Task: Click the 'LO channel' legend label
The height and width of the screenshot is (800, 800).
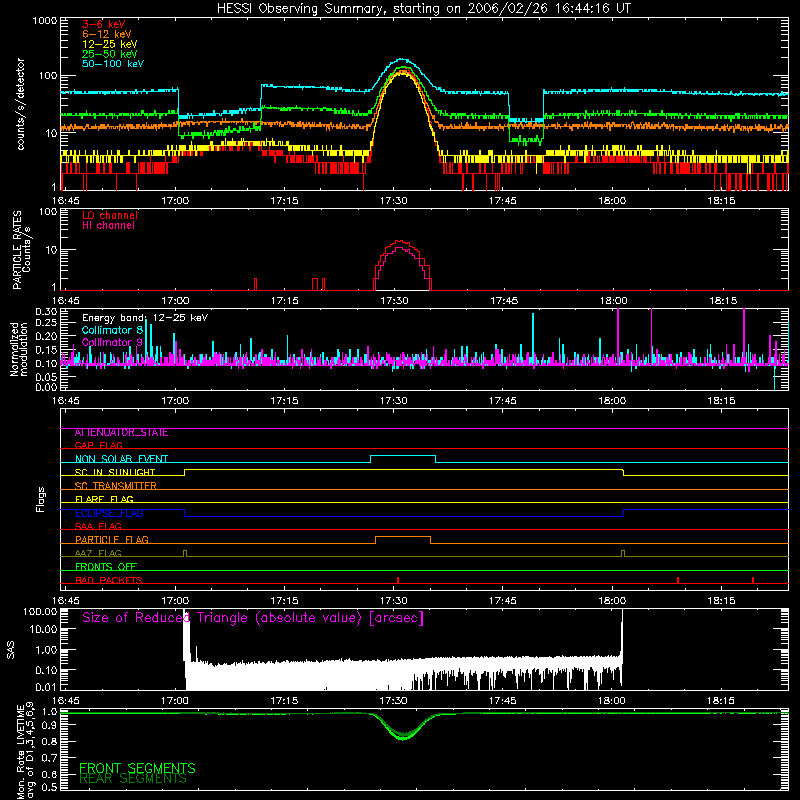Action: click(110, 215)
